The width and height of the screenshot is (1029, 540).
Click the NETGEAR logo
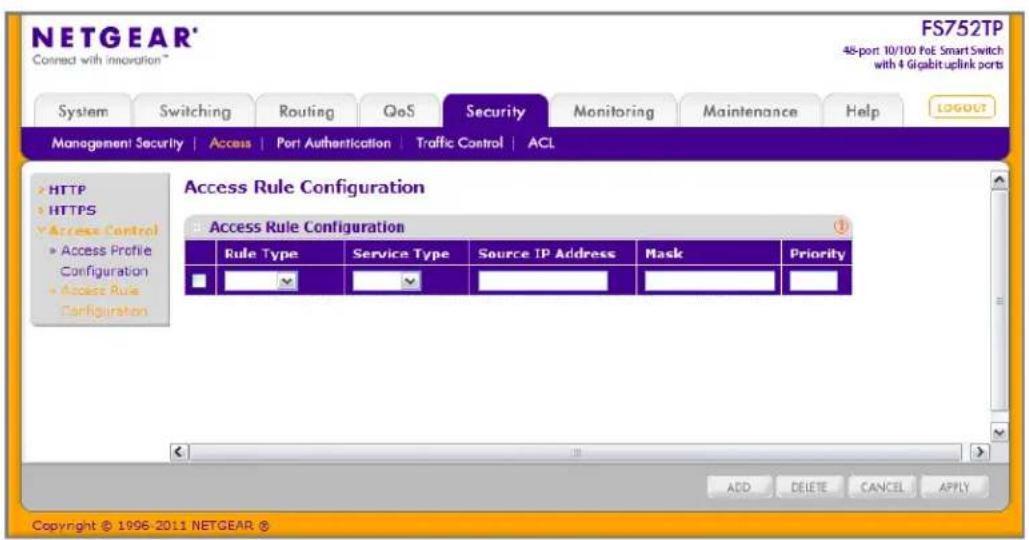point(113,38)
